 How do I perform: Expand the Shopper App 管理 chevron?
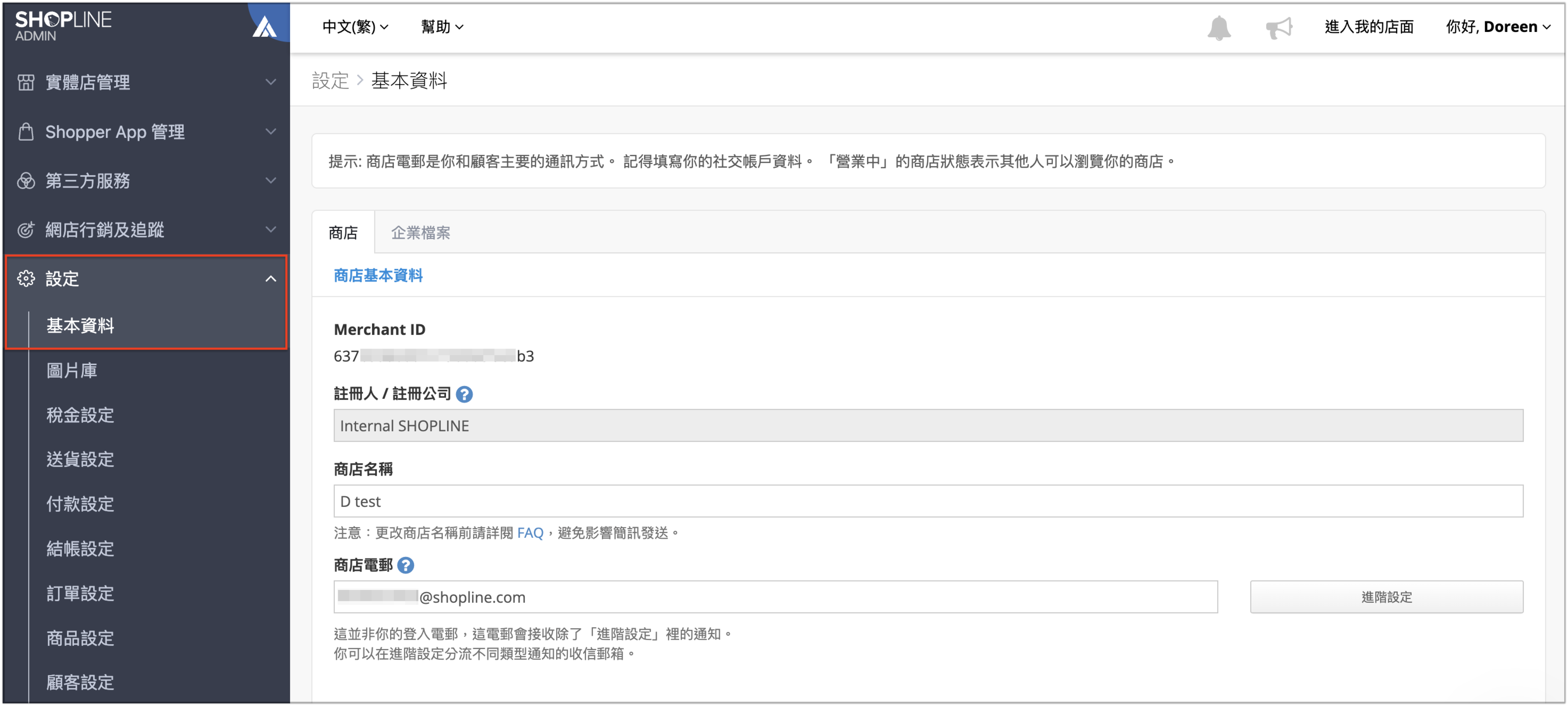pyautogui.click(x=271, y=132)
